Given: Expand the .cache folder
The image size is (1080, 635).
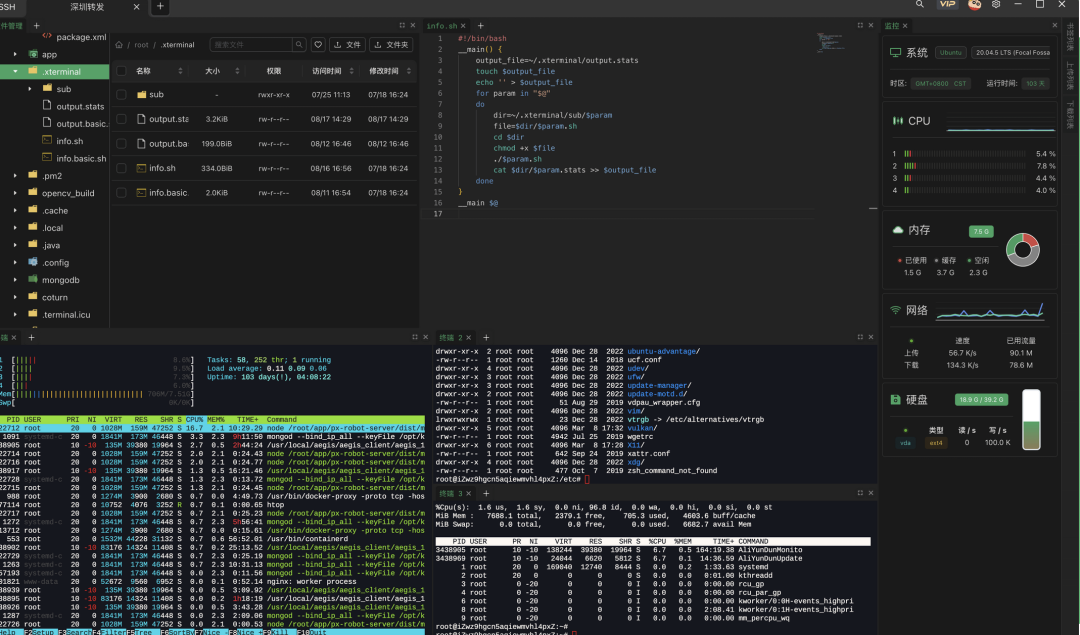Looking at the screenshot, I should [15, 210].
